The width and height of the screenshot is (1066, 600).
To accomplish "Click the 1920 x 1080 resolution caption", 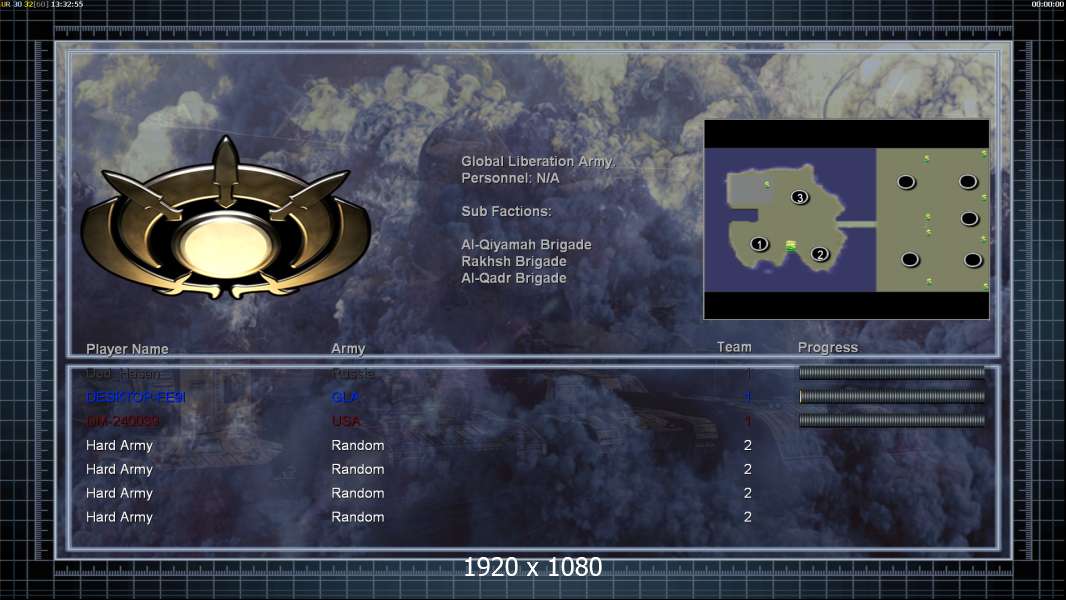I will click(x=532, y=567).
